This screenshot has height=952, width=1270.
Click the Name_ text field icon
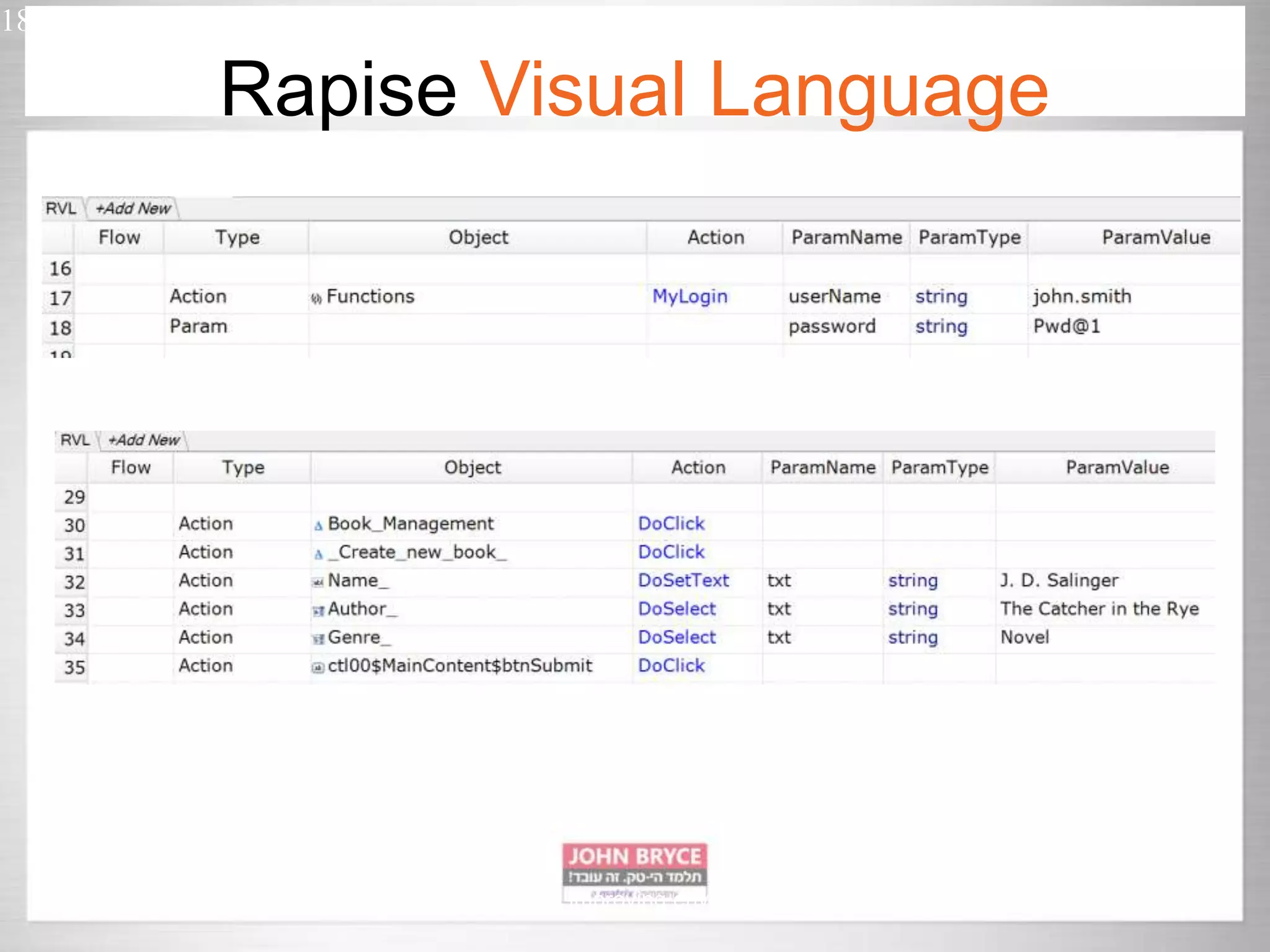[318, 583]
